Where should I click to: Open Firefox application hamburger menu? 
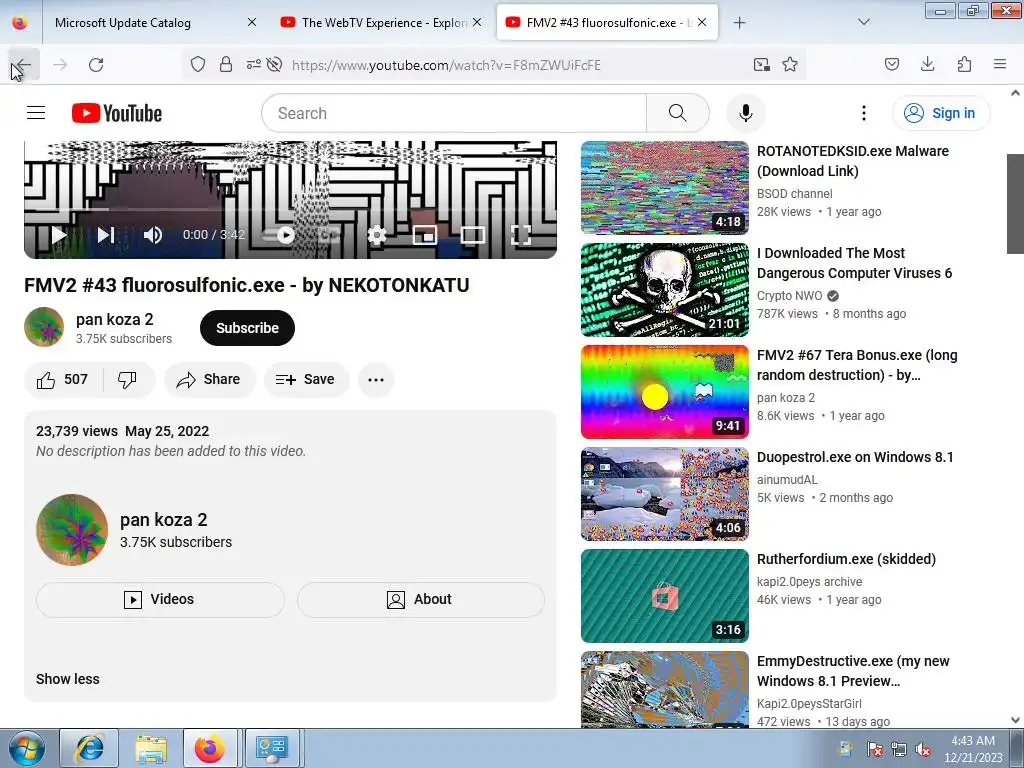click(x=1000, y=64)
